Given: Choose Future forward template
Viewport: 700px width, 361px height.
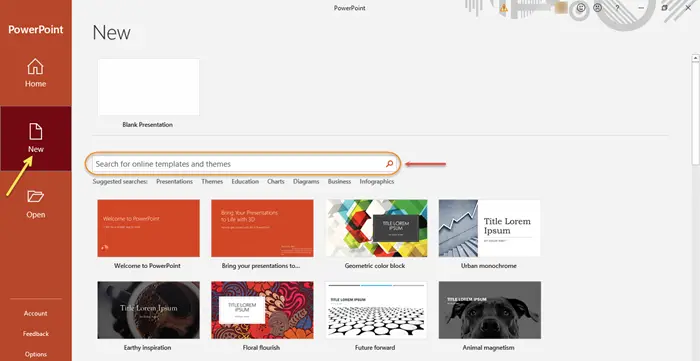Looking at the screenshot, I should (376, 310).
